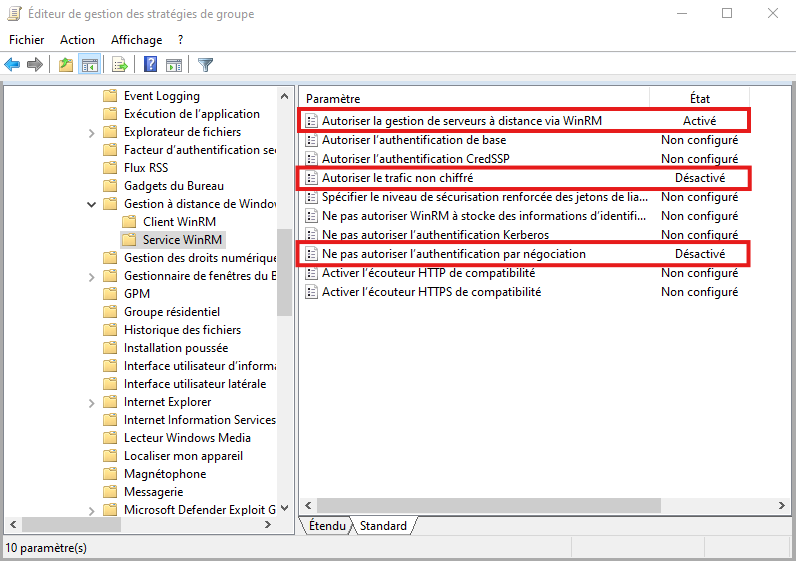
Task: Switch to the Standard tab
Action: click(383, 525)
